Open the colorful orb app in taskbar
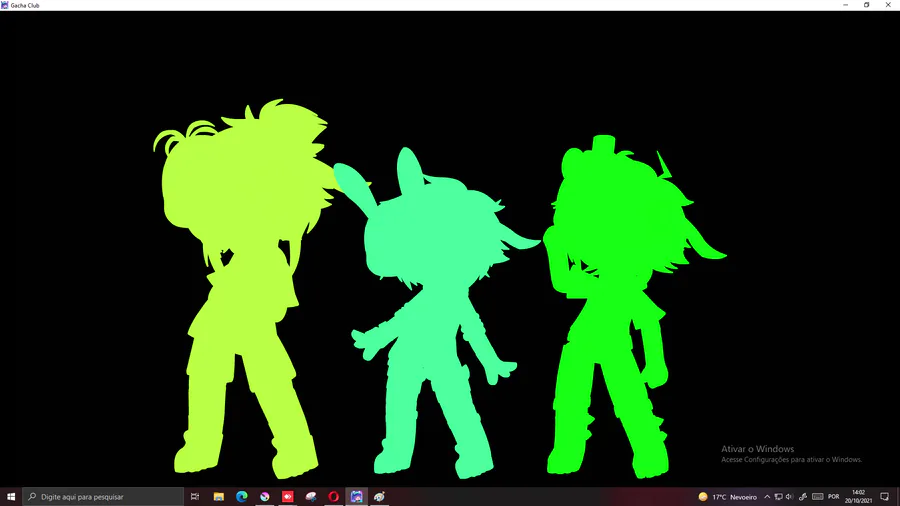The image size is (900, 506). coord(265,497)
